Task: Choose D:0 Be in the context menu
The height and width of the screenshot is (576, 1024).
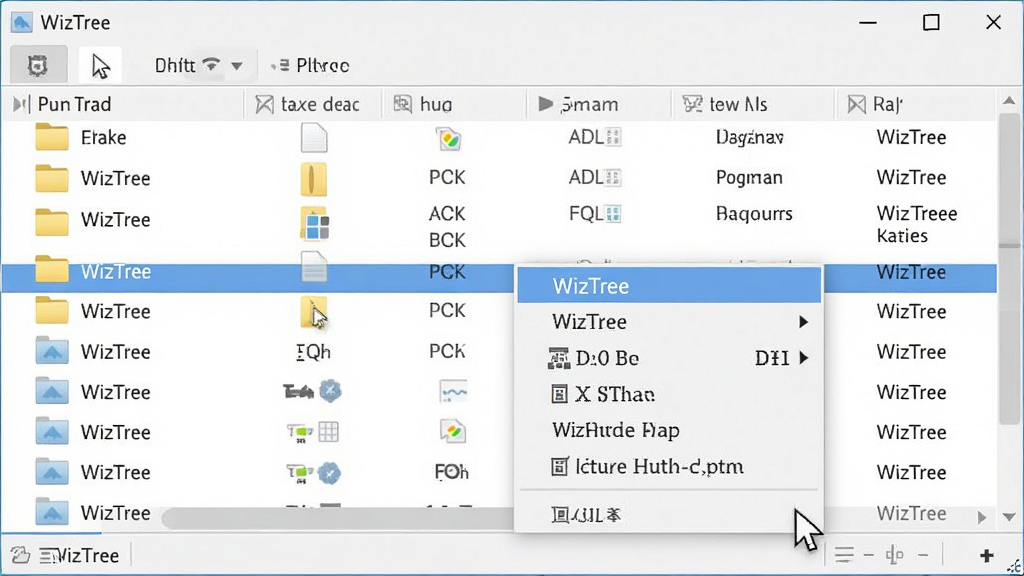Action: 669,358
